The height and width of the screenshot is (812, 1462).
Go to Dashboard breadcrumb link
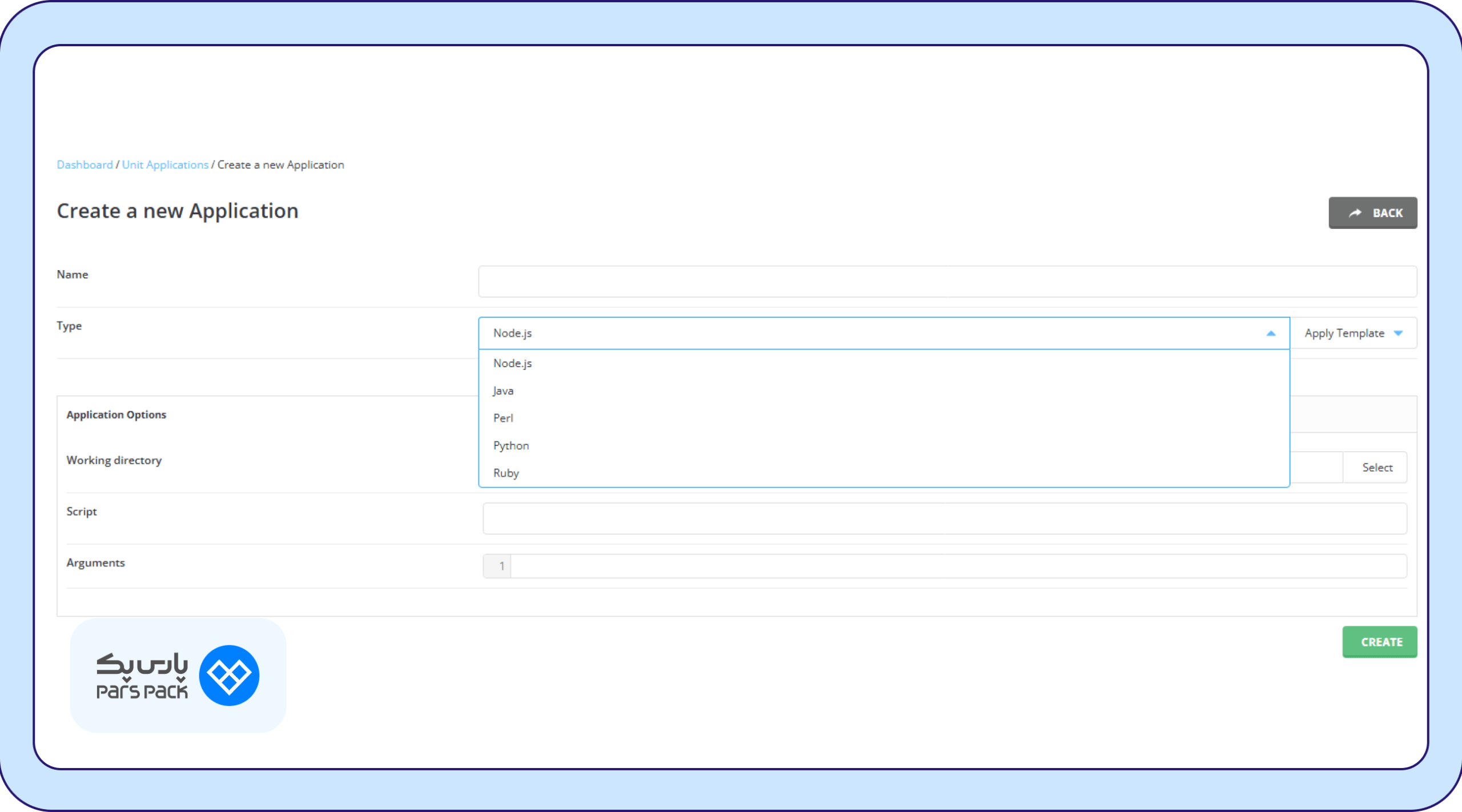coord(85,165)
